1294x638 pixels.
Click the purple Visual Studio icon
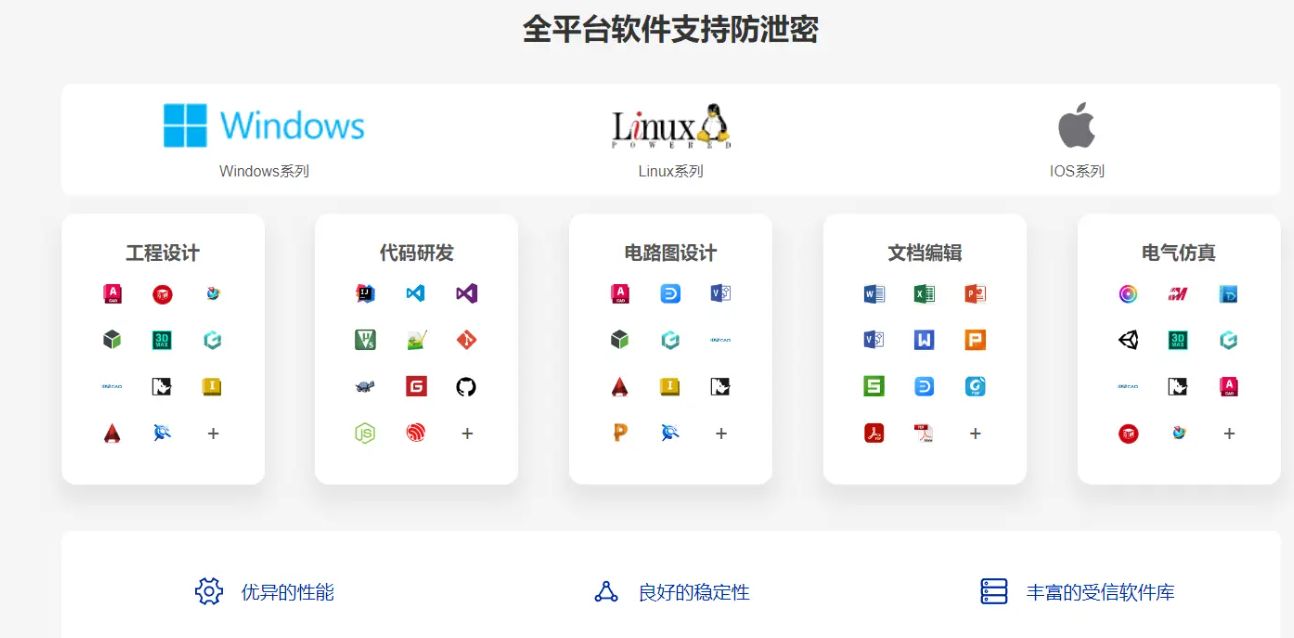point(466,294)
